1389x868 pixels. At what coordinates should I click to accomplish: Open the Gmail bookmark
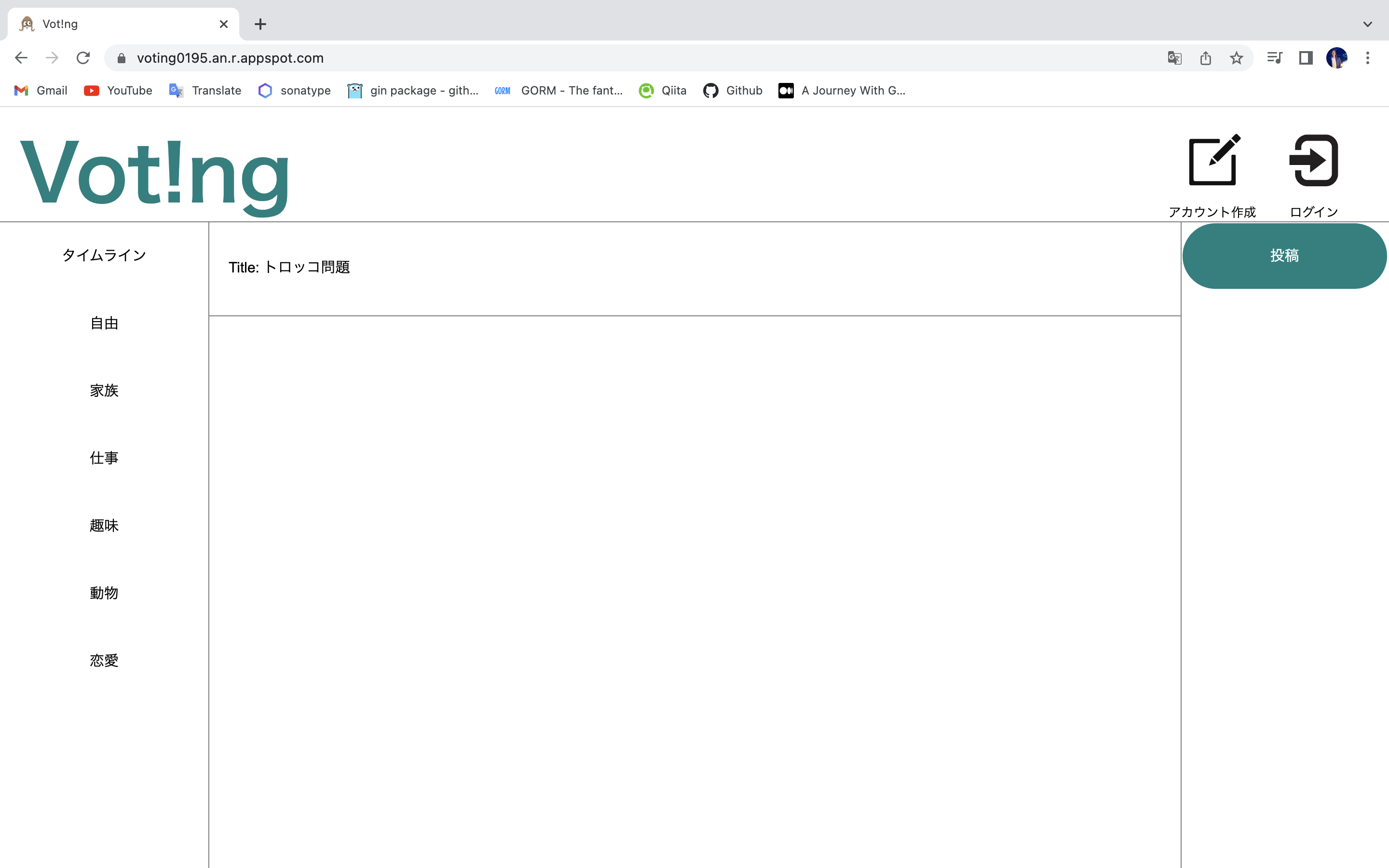[40, 91]
